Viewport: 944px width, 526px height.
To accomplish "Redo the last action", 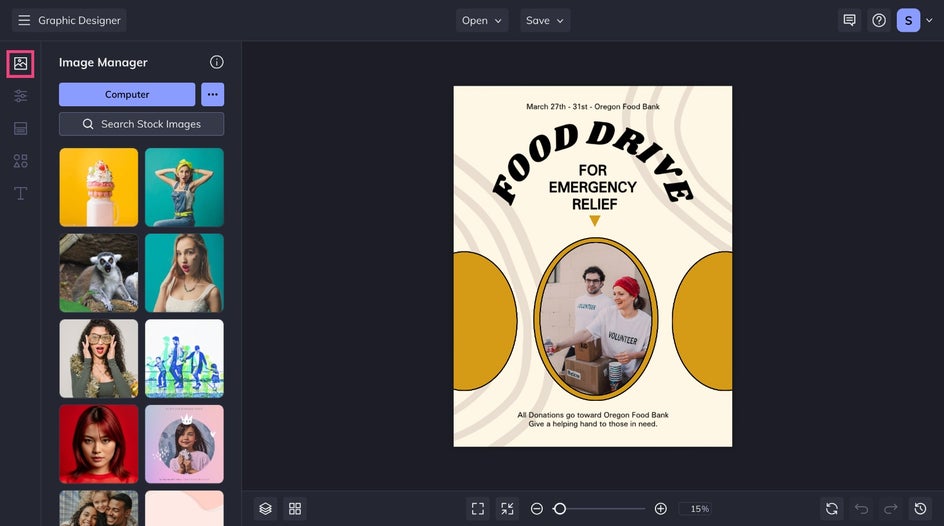I will click(891, 509).
